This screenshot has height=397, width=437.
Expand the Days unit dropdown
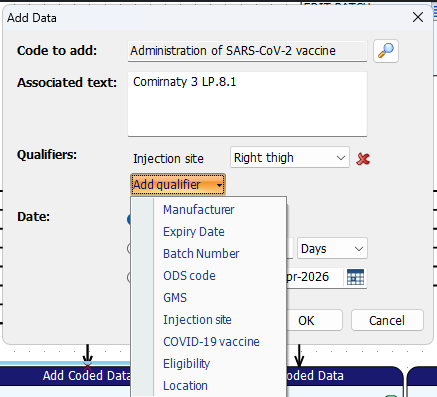pyautogui.click(x=332, y=248)
